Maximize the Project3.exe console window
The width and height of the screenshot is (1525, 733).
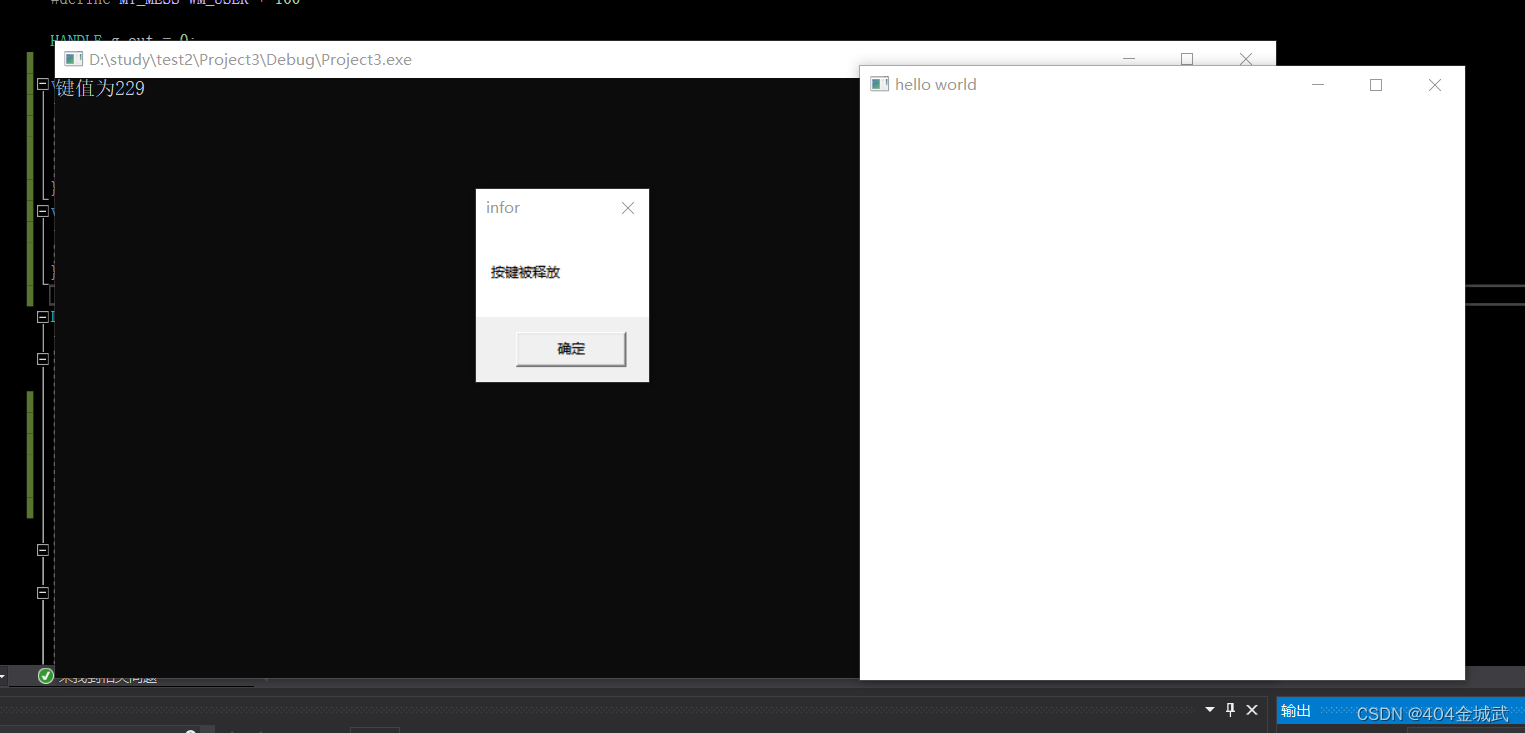pos(1187,59)
